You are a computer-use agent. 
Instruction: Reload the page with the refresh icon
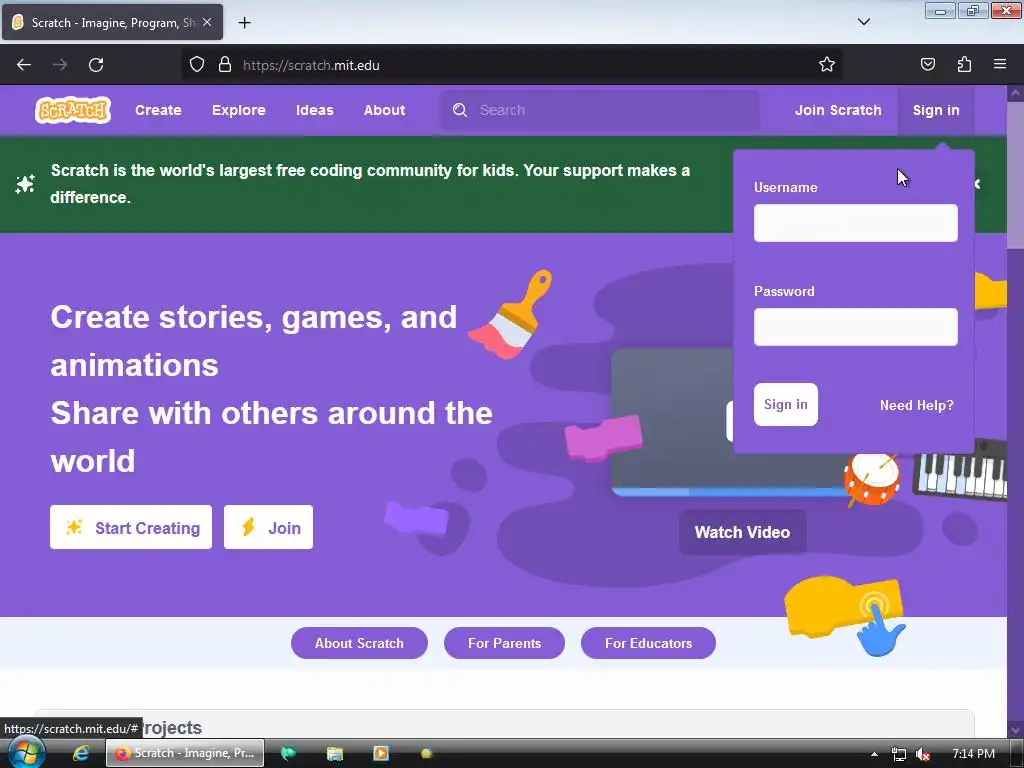tap(96, 65)
